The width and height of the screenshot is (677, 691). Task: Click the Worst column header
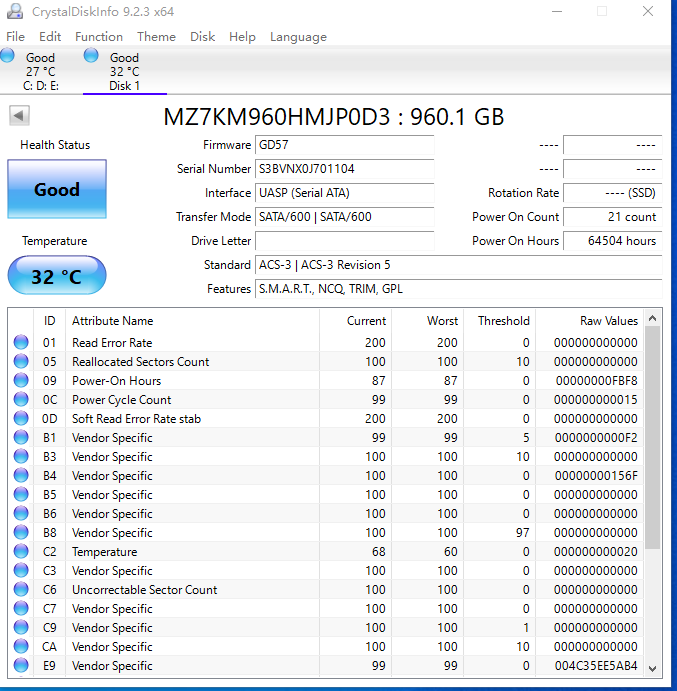tap(428, 321)
